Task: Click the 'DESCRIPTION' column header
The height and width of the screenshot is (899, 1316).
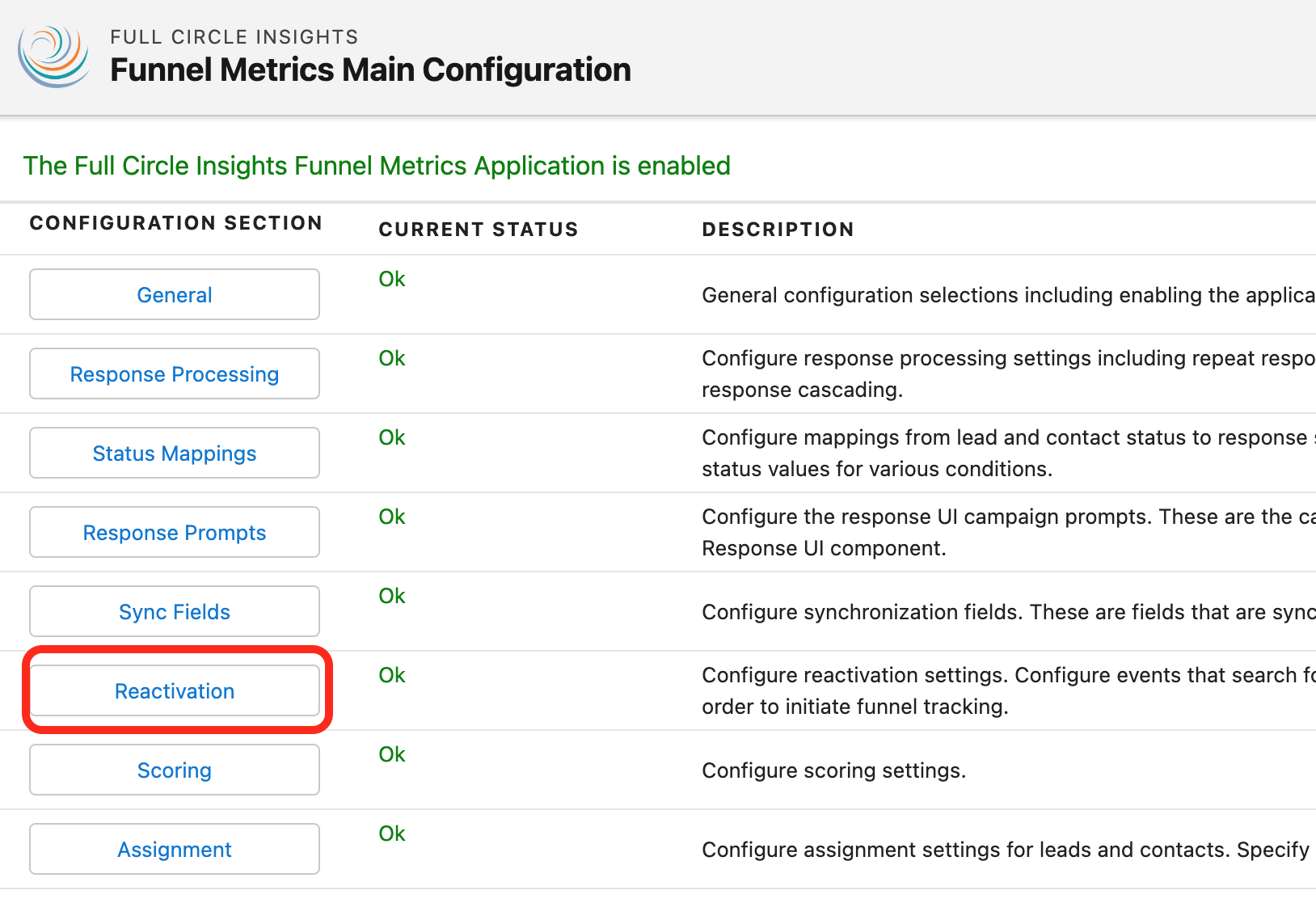Action: pyautogui.click(x=778, y=230)
